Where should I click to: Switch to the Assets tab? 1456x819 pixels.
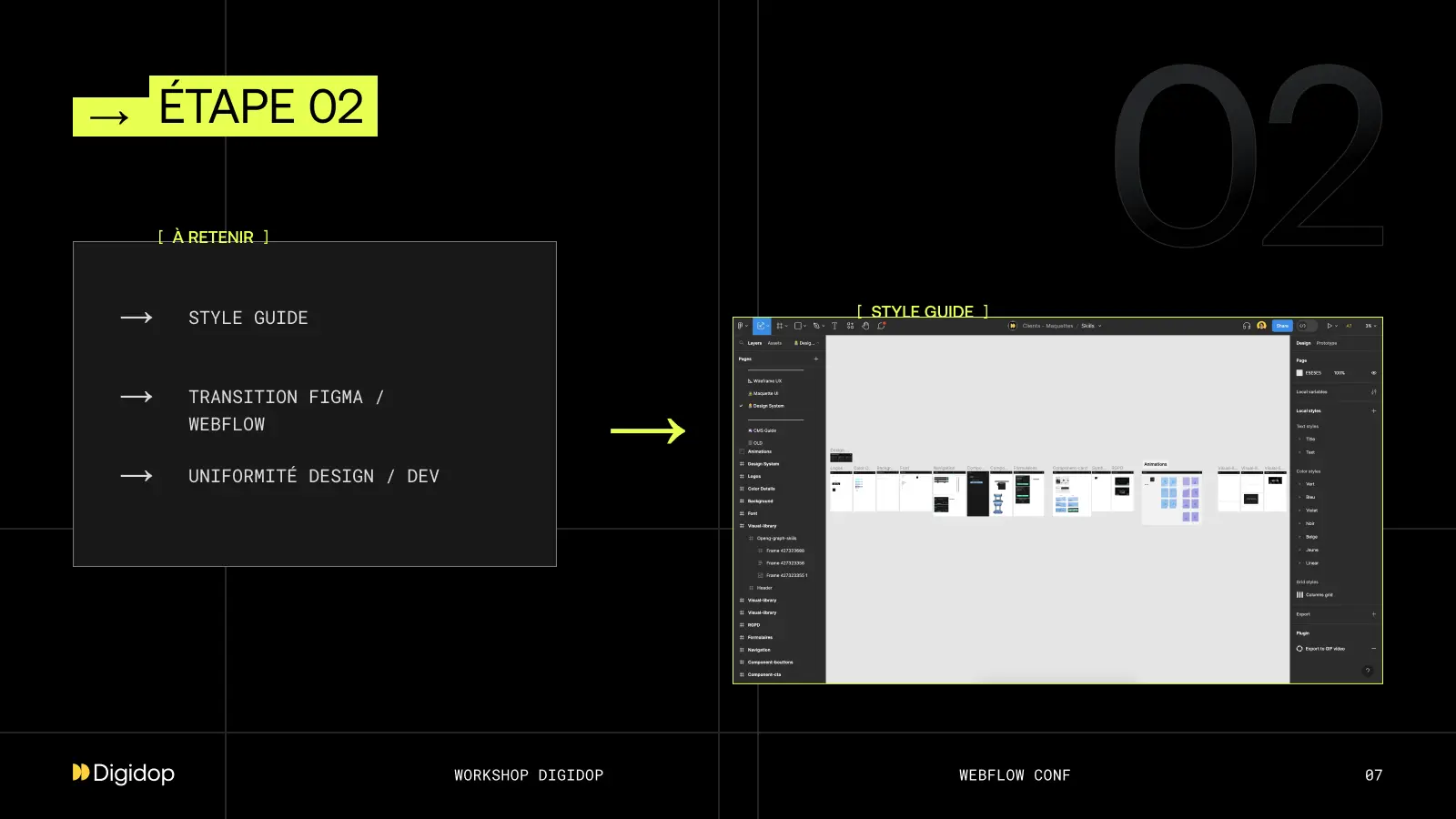coord(775,343)
